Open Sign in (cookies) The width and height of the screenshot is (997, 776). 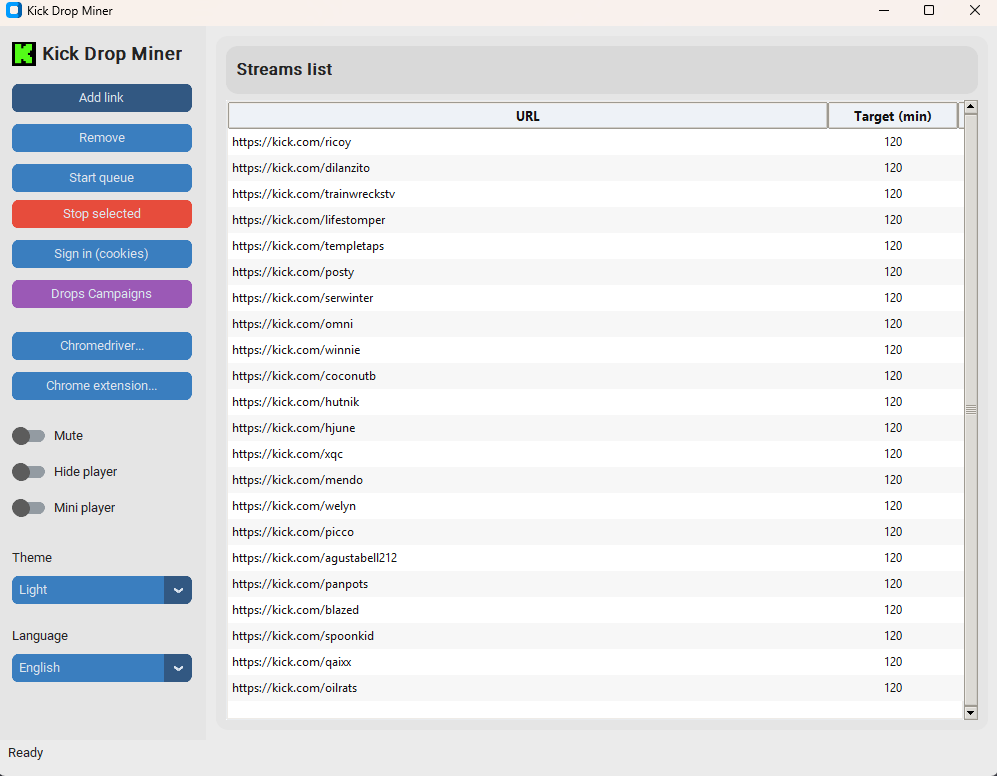(102, 254)
